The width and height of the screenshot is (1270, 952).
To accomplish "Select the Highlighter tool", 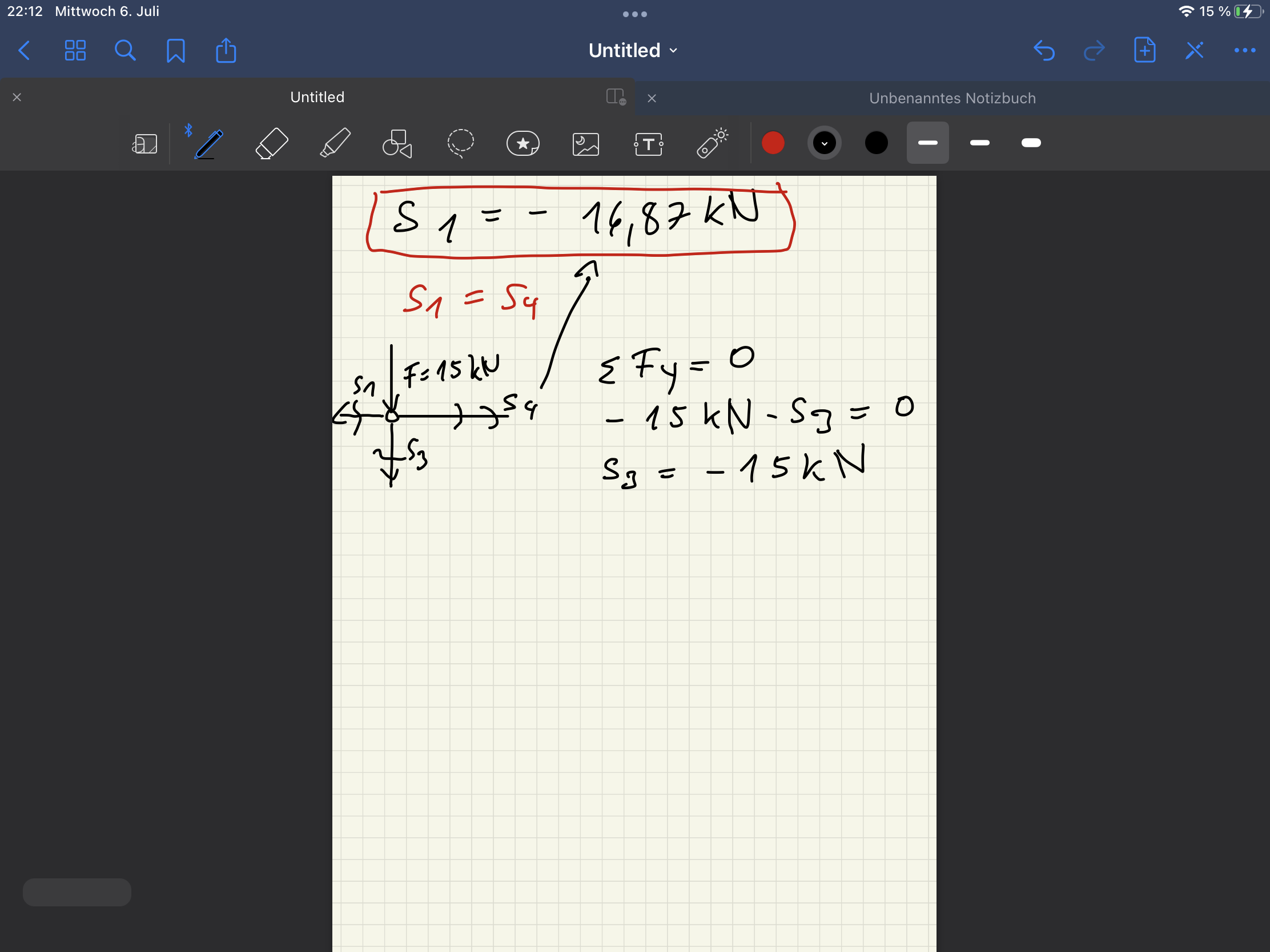I will point(335,143).
